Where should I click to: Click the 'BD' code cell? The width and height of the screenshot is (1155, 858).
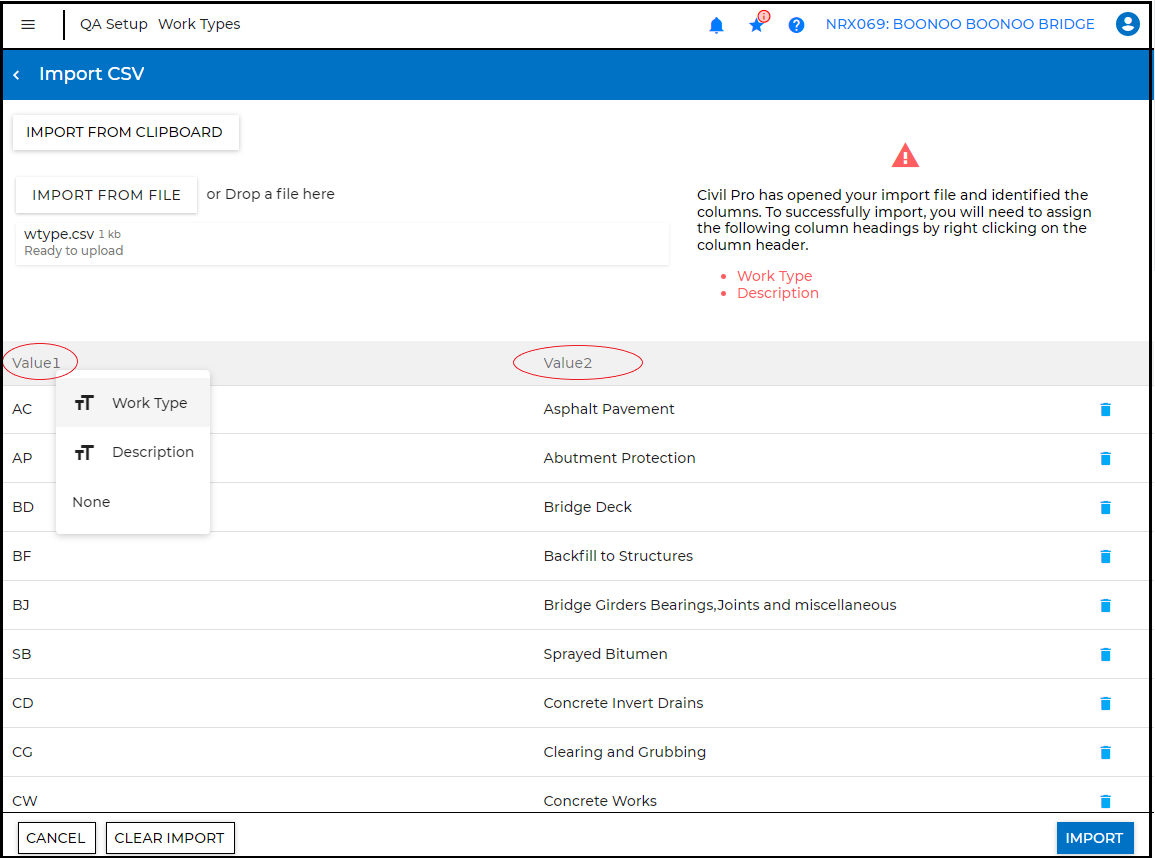pos(23,507)
